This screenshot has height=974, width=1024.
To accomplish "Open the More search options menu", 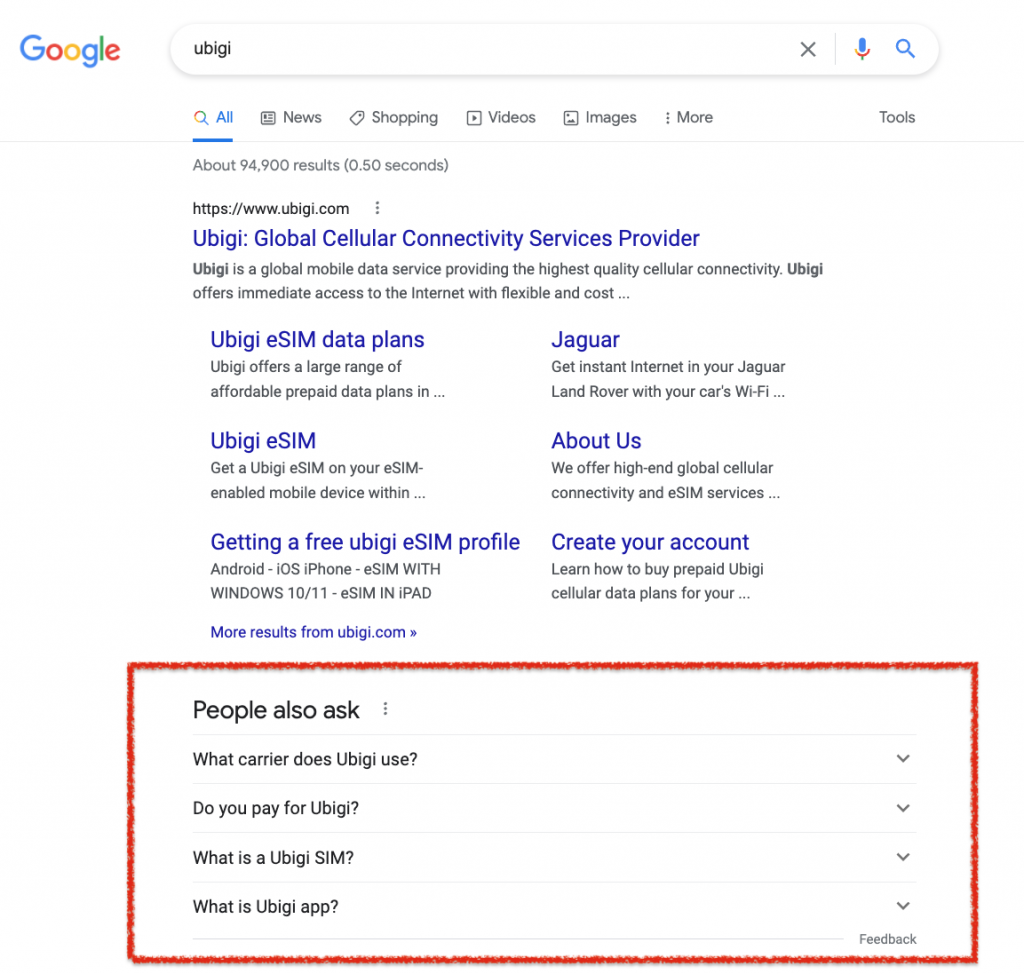I will tap(688, 118).
